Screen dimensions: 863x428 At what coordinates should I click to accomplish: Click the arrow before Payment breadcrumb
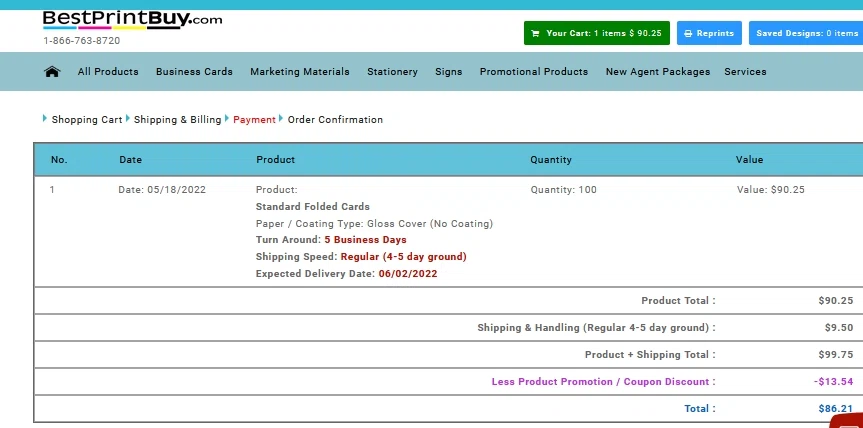pos(226,118)
